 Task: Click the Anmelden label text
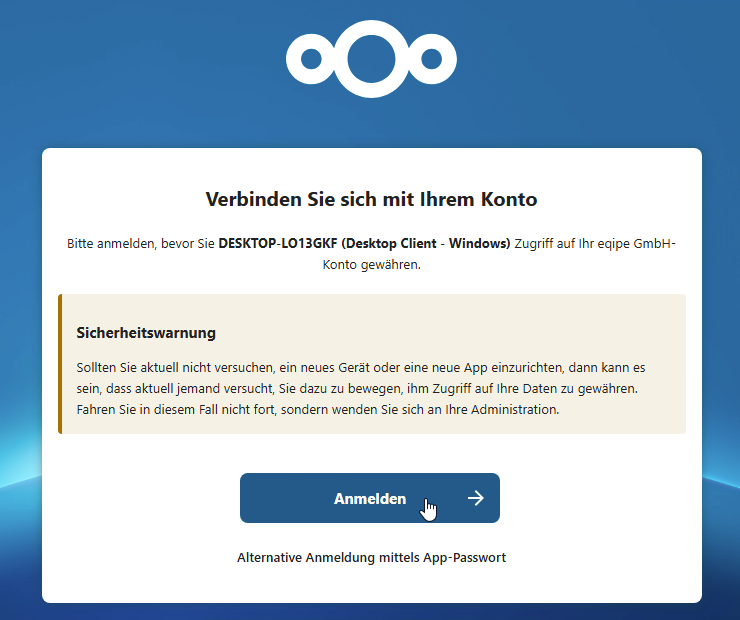(x=370, y=499)
